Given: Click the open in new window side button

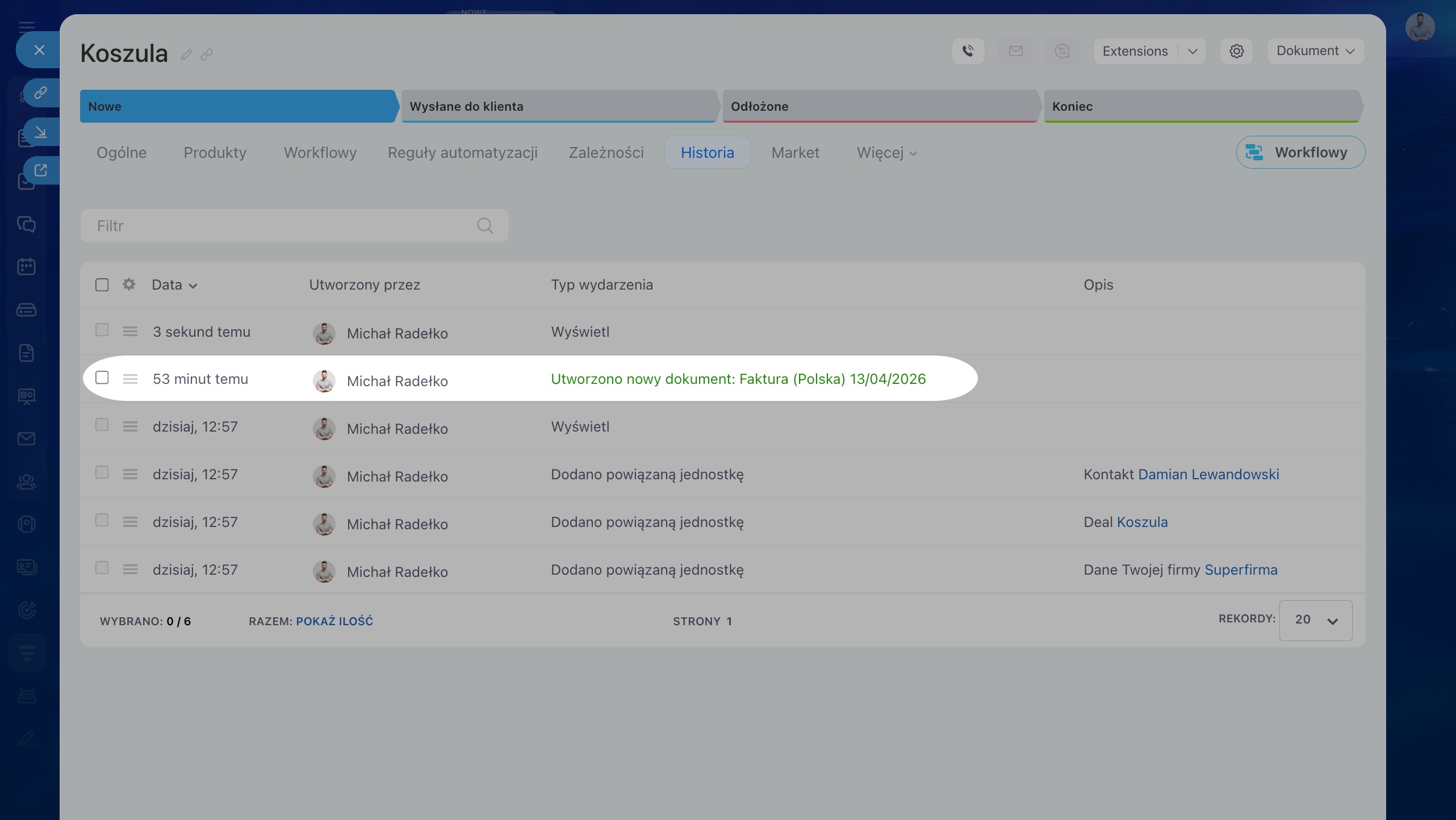Looking at the screenshot, I should [40, 170].
